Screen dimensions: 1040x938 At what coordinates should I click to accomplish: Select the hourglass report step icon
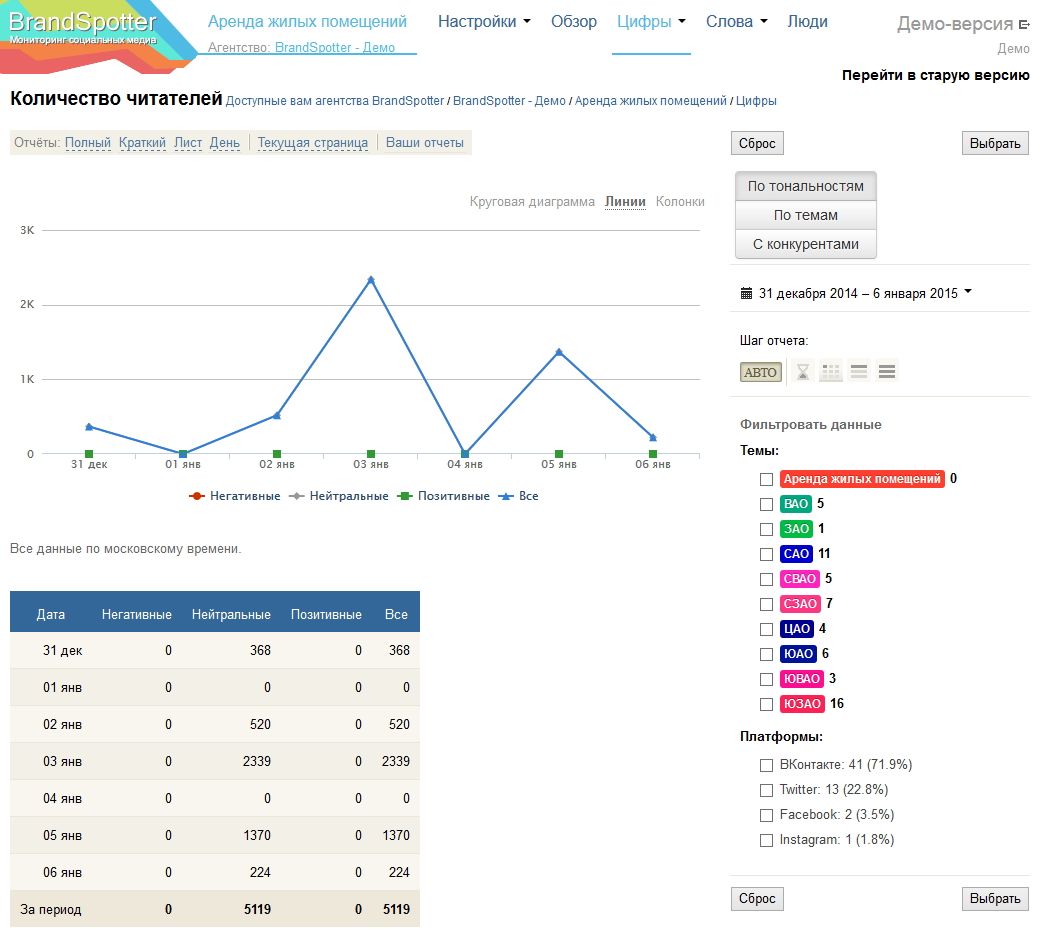[803, 372]
